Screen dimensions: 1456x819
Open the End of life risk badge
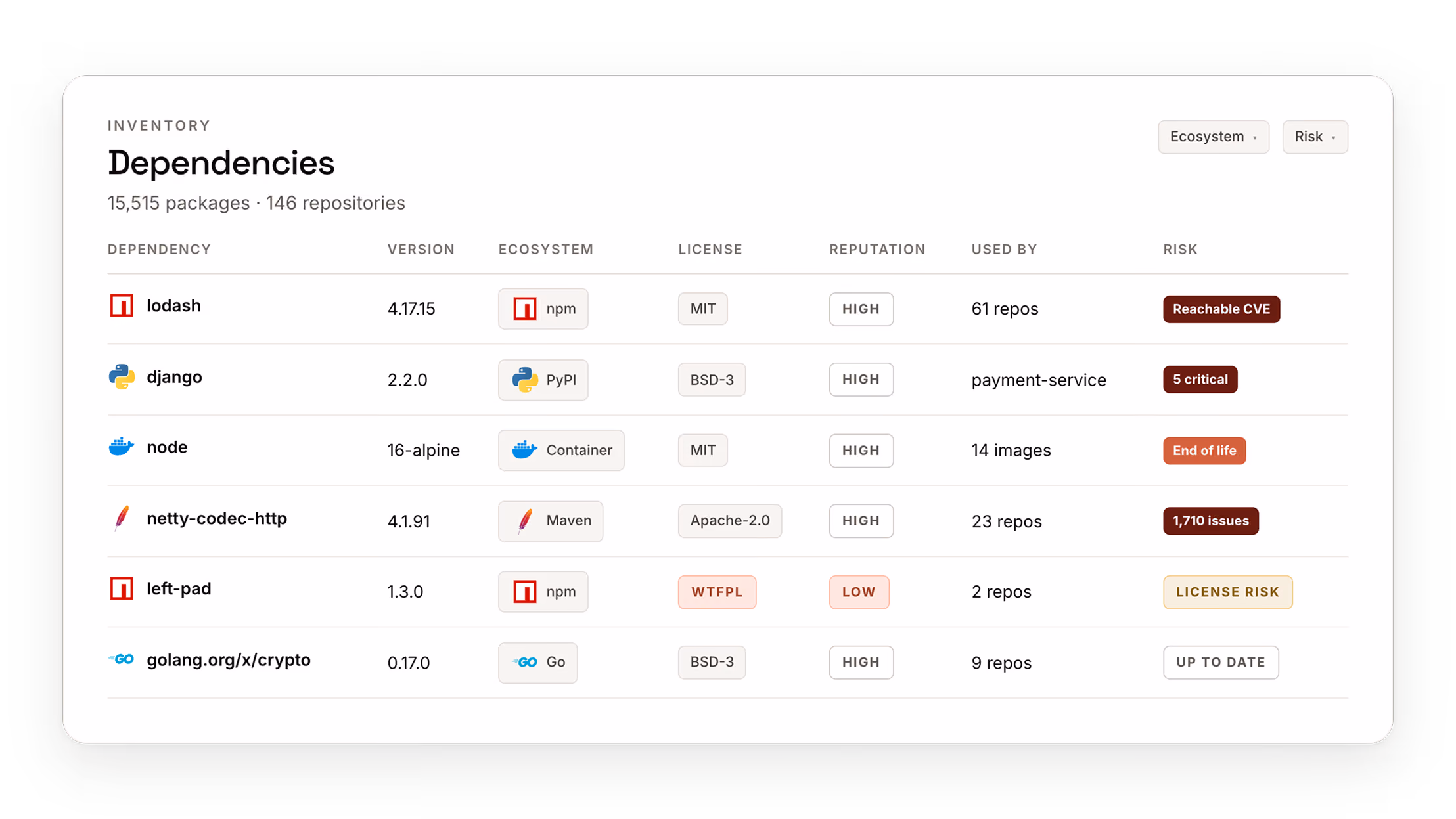tap(1204, 451)
